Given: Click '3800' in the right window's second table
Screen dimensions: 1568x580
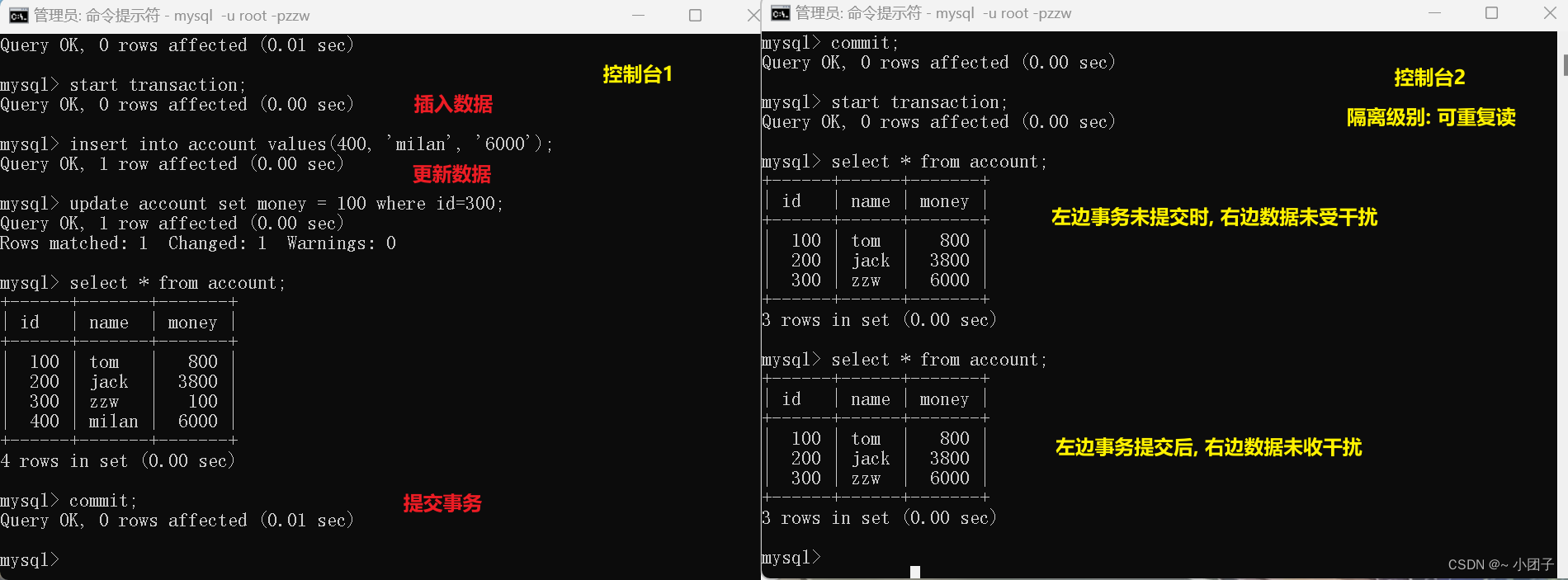Looking at the screenshot, I should 950,459.
